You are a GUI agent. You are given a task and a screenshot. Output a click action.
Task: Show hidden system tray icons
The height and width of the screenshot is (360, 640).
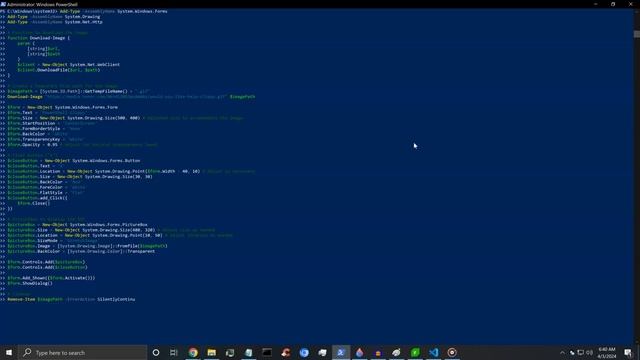coord(562,353)
